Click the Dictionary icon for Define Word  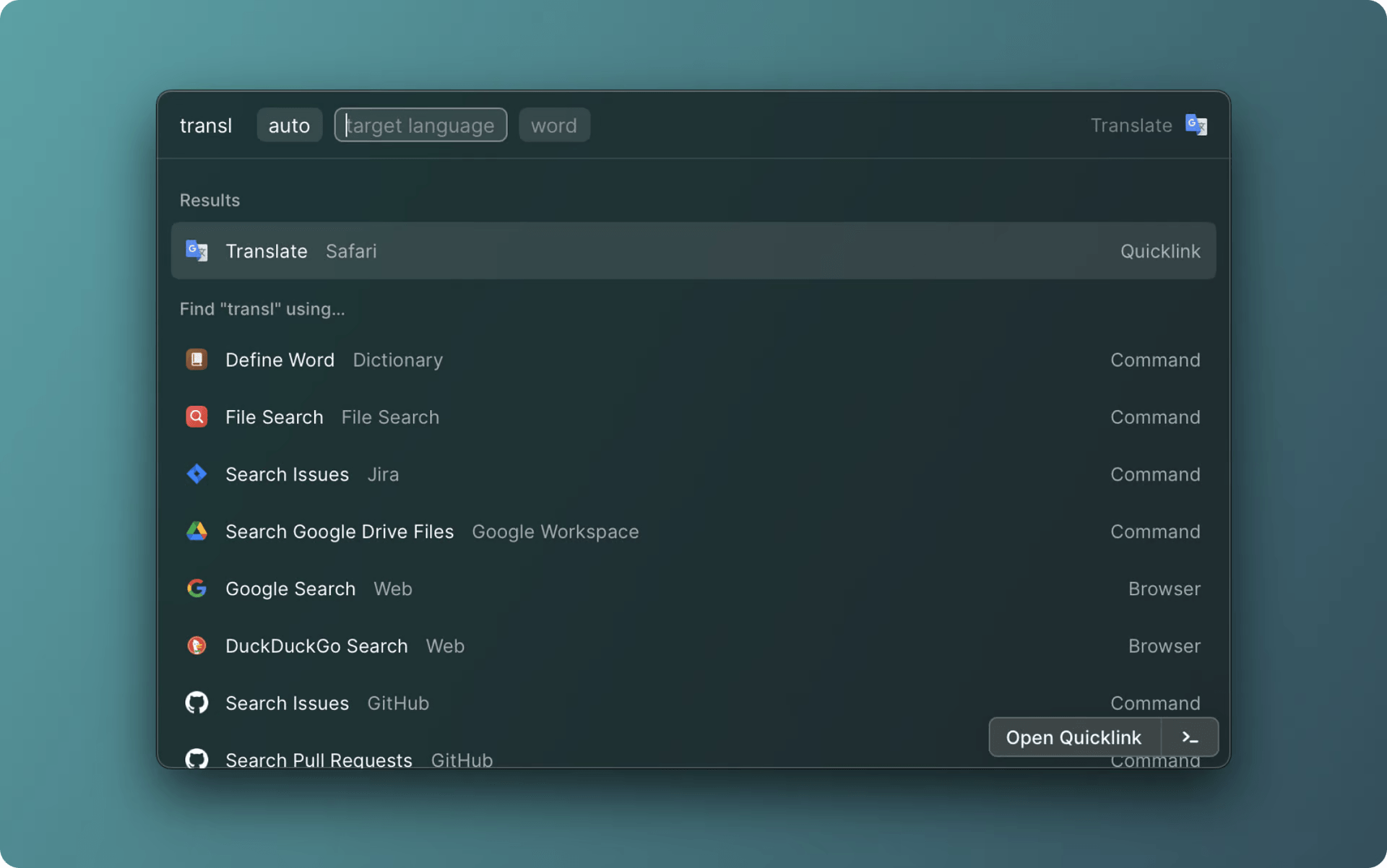click(196, 358)
